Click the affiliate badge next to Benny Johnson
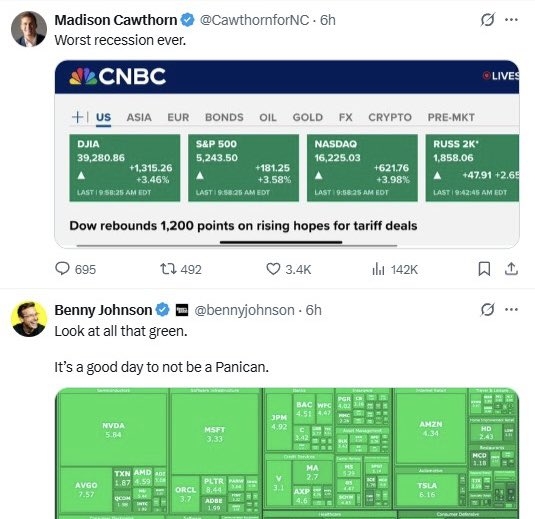Image resolution: width=535 pixels, height=519 pixels. point(182,310)
